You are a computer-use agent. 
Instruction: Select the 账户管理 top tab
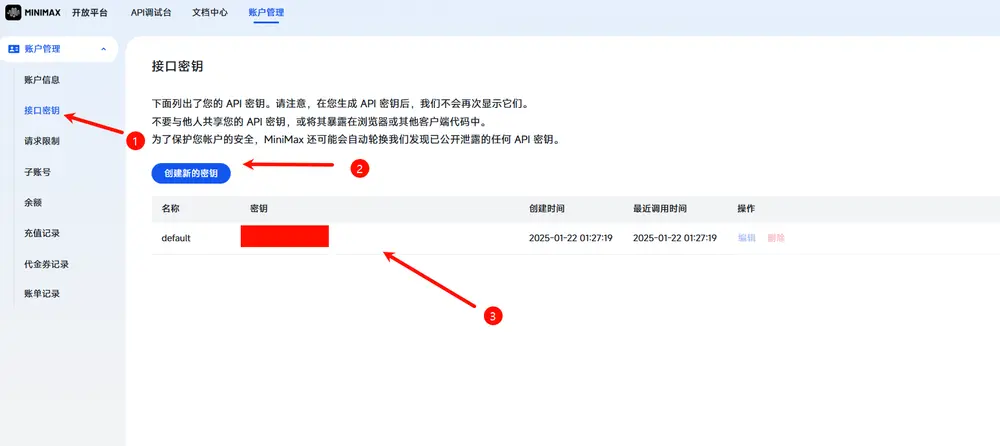(x=266, y=12)
